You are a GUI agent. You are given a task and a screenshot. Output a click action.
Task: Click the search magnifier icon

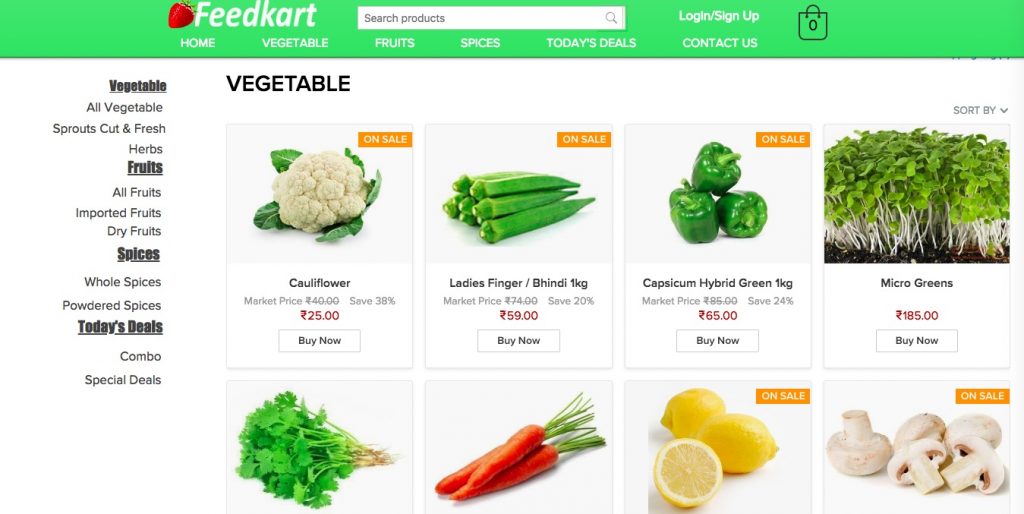[x=611, y=18]
